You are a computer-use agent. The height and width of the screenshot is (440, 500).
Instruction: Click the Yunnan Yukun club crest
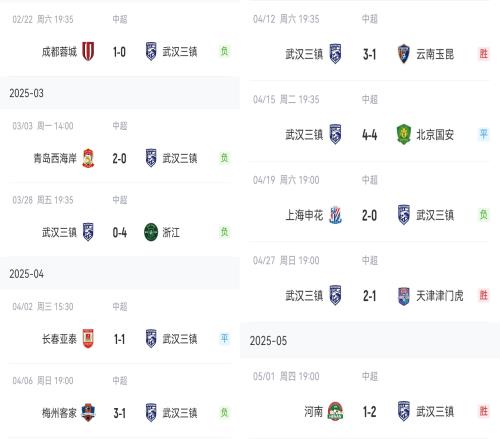[x=404, y=54]
